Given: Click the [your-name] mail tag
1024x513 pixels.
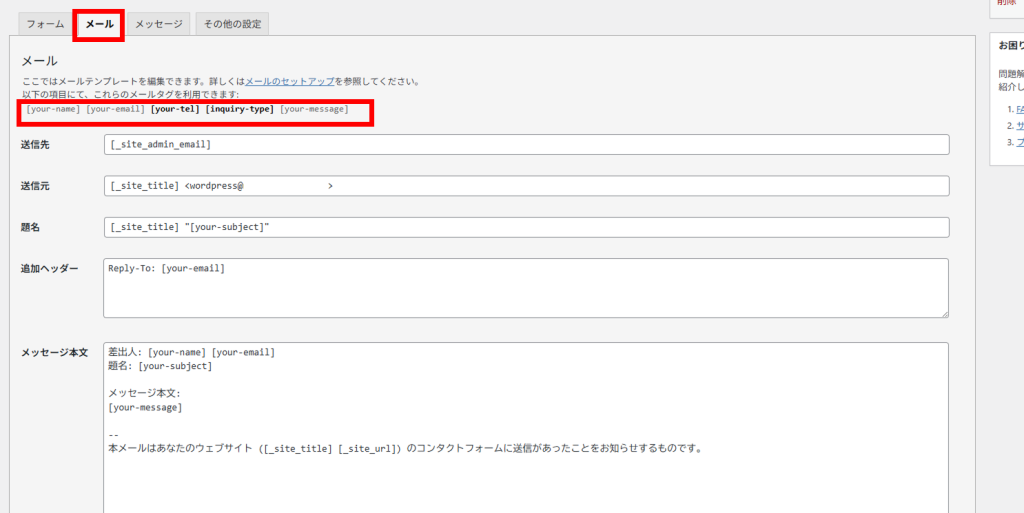Looking at the screenshot, I should (x=53, y=108).
